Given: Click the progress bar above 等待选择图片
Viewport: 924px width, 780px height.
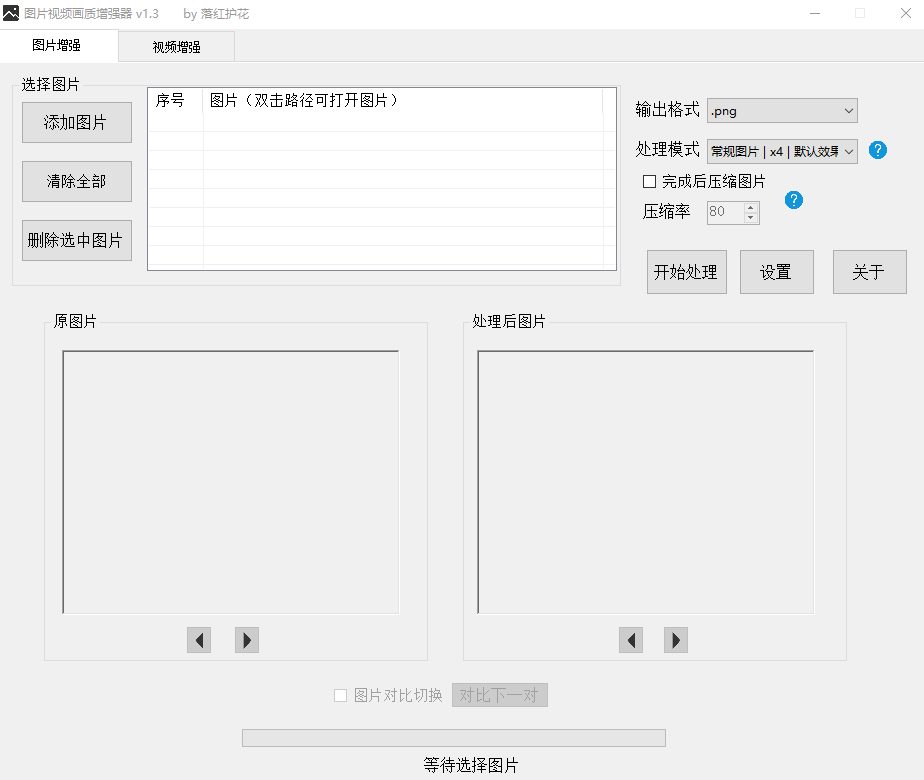Looking at the screenshot, I should [454, 738].
